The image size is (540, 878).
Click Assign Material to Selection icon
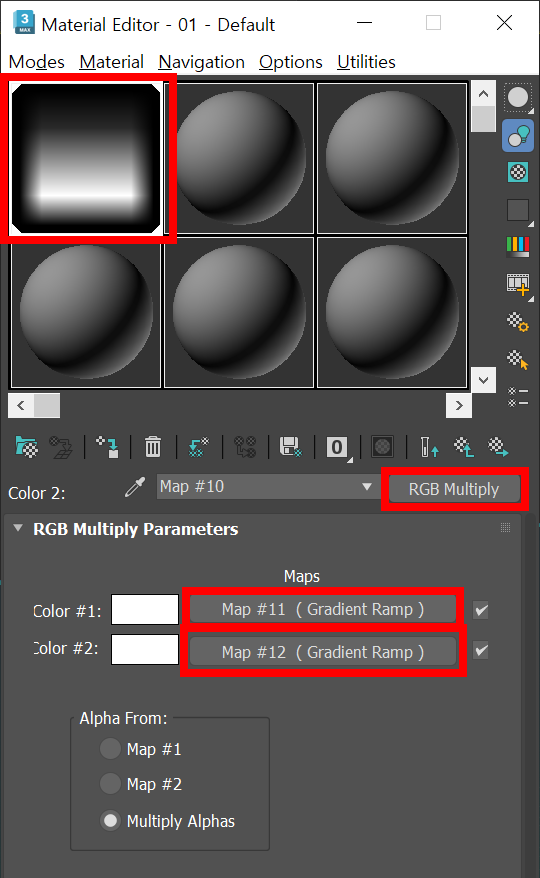(x=107, y=447)
